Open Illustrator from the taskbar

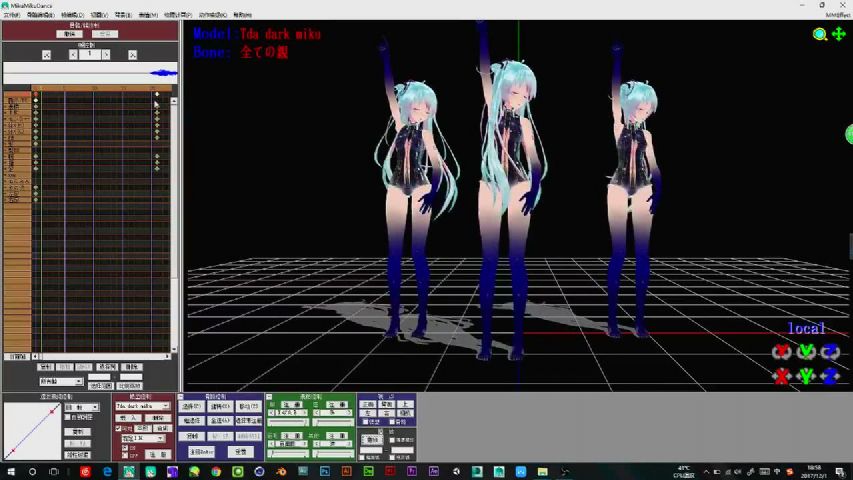coord(347,471)
